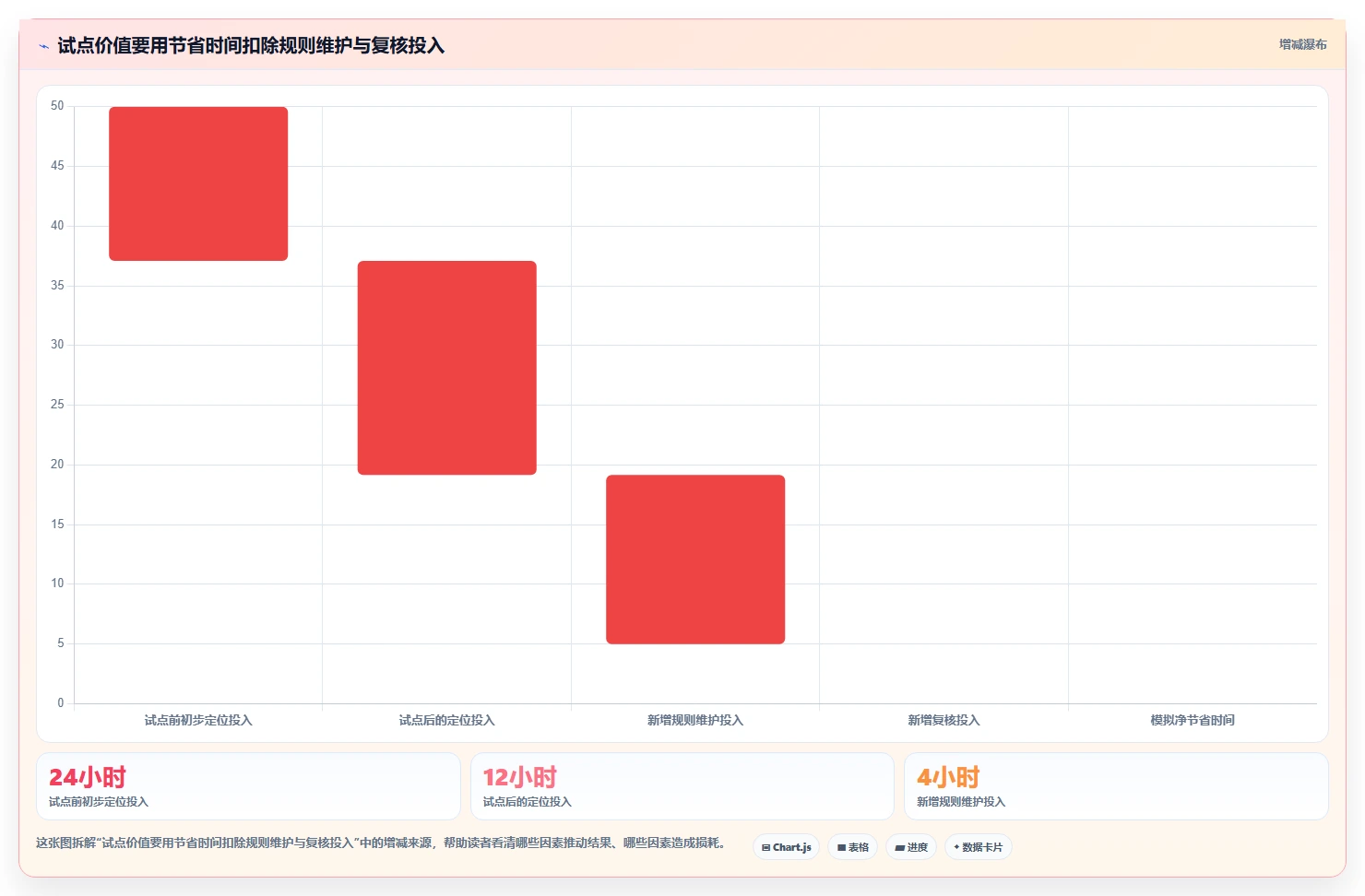Click the Chart.js tag chip
This screenshot has width=1365, height=896.
(787, 847)
